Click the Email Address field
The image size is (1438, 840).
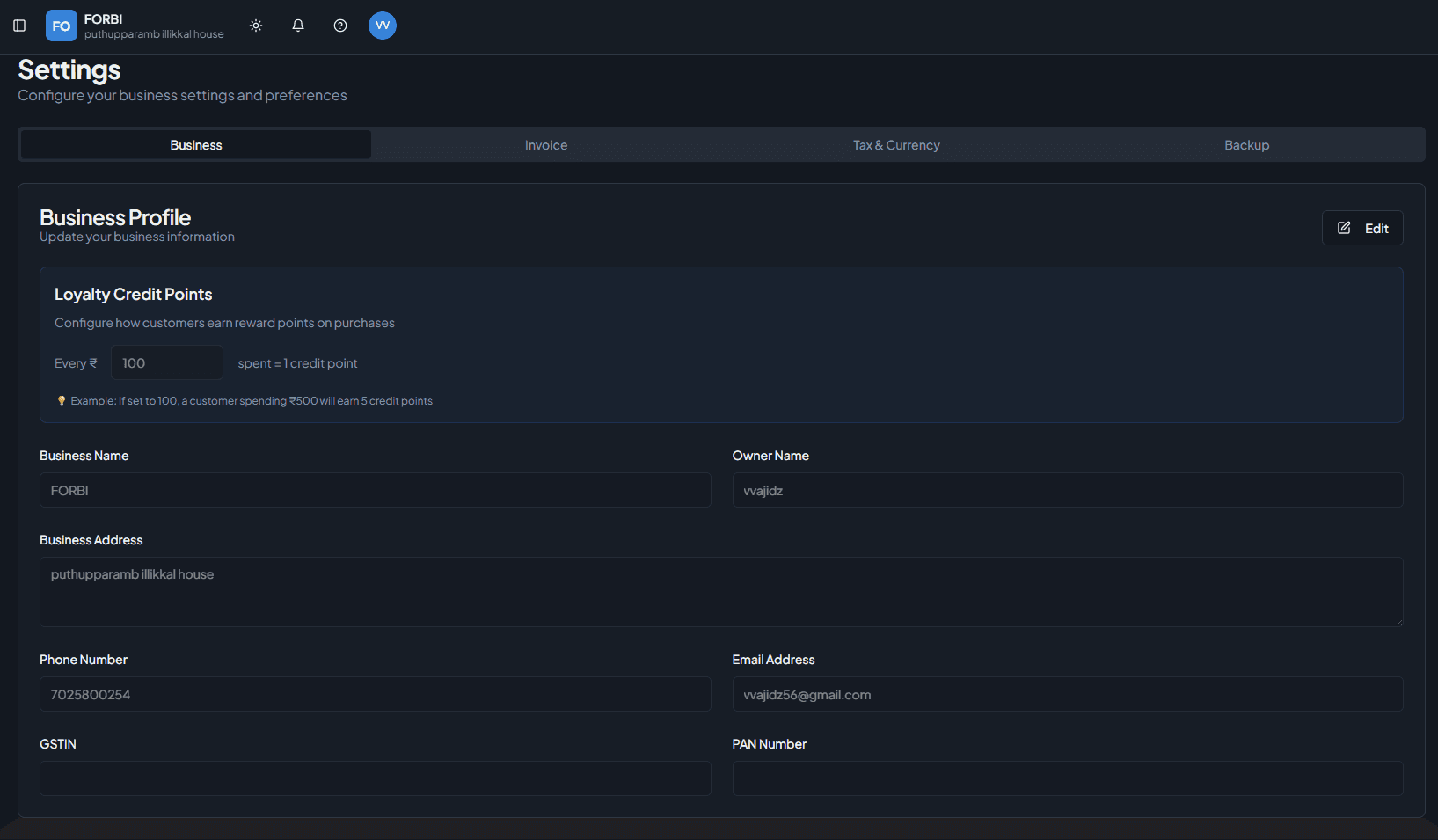coord(1067,694)
